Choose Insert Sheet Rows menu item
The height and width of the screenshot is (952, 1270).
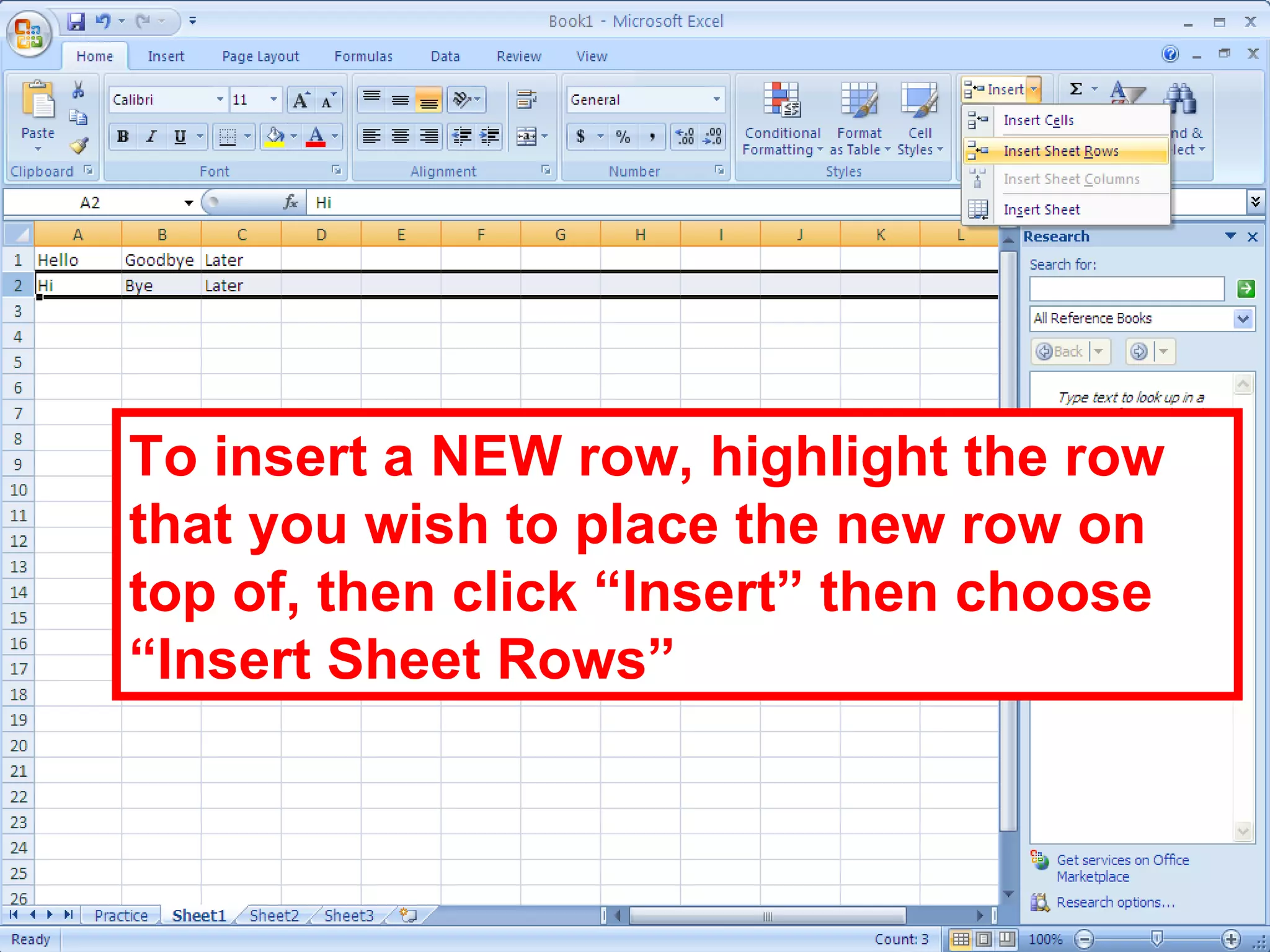(x=1067, y=151)
